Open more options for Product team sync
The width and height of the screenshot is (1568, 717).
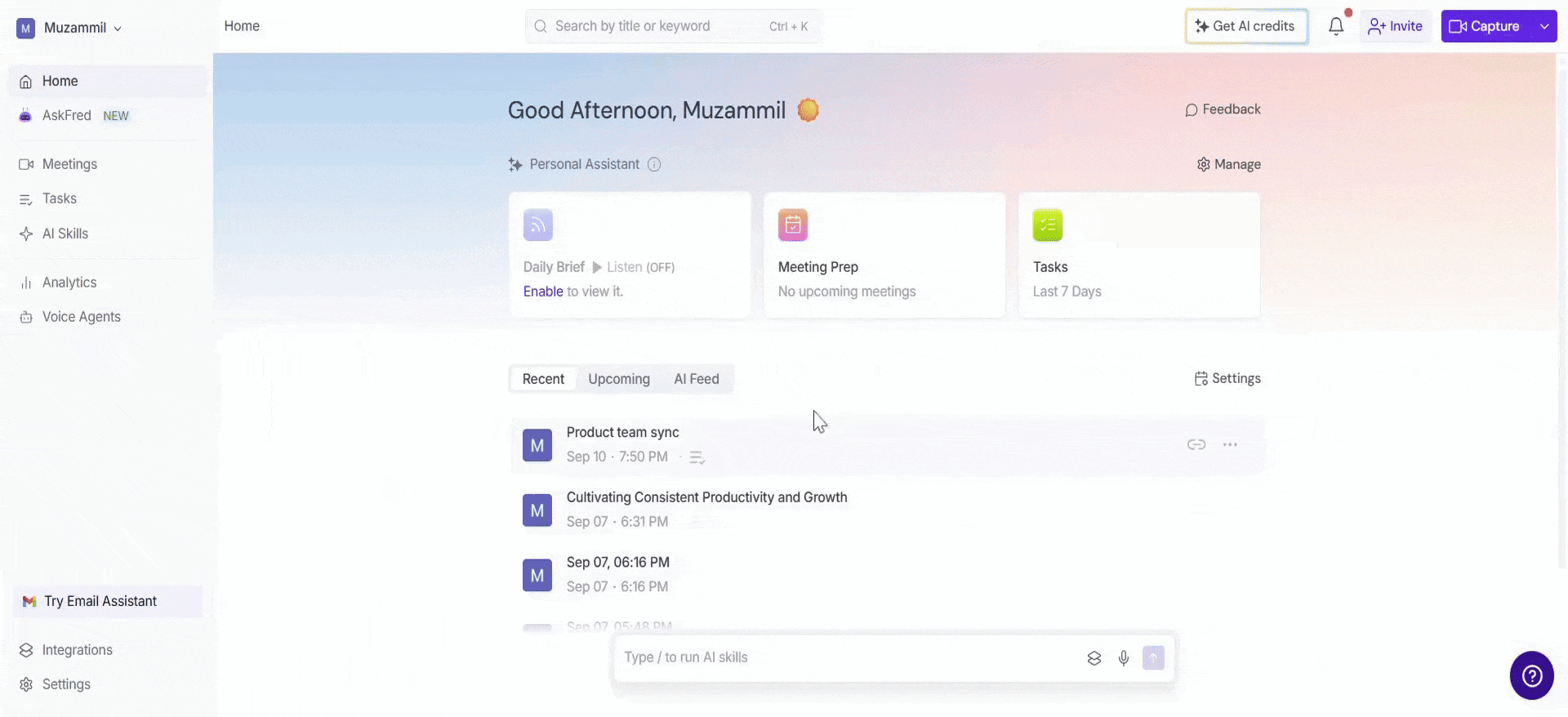pyautogui.click(x=1230, y=444)
